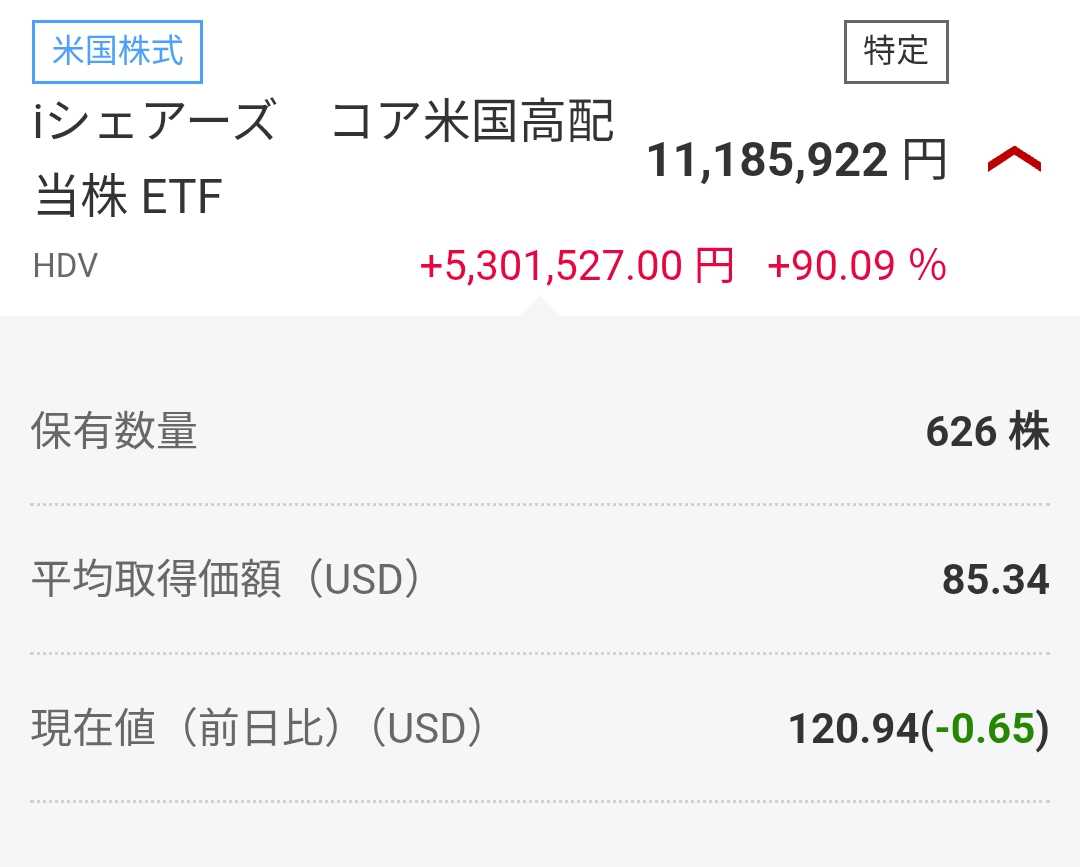The width and height of the screenshot is (1080, 867).
Task: Tap the +5,301,527.00 円 profit figure
Action: pyautogui.click(x=576, y=266)
